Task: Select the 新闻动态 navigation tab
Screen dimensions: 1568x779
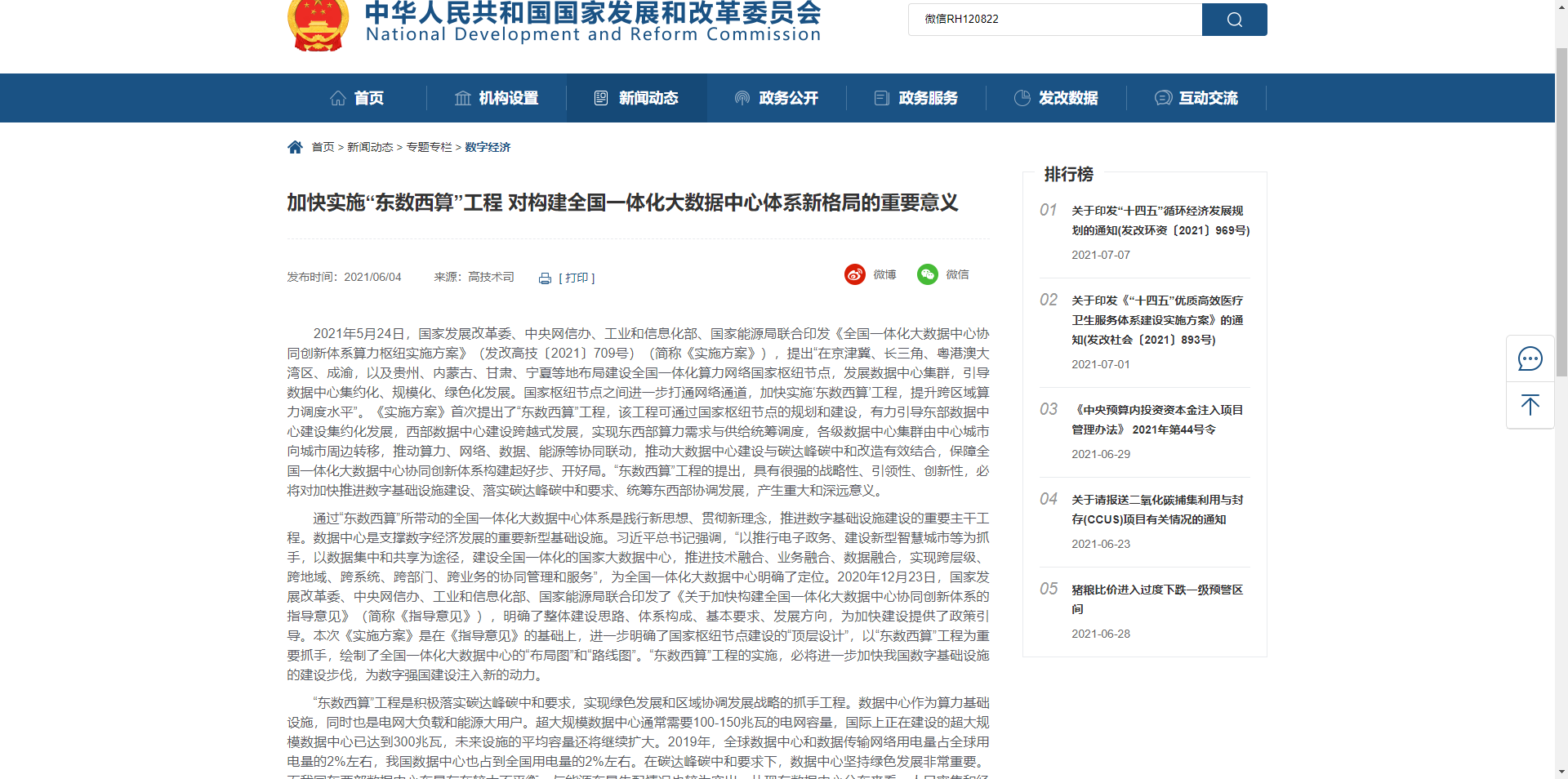Action: tap(647, 98)
